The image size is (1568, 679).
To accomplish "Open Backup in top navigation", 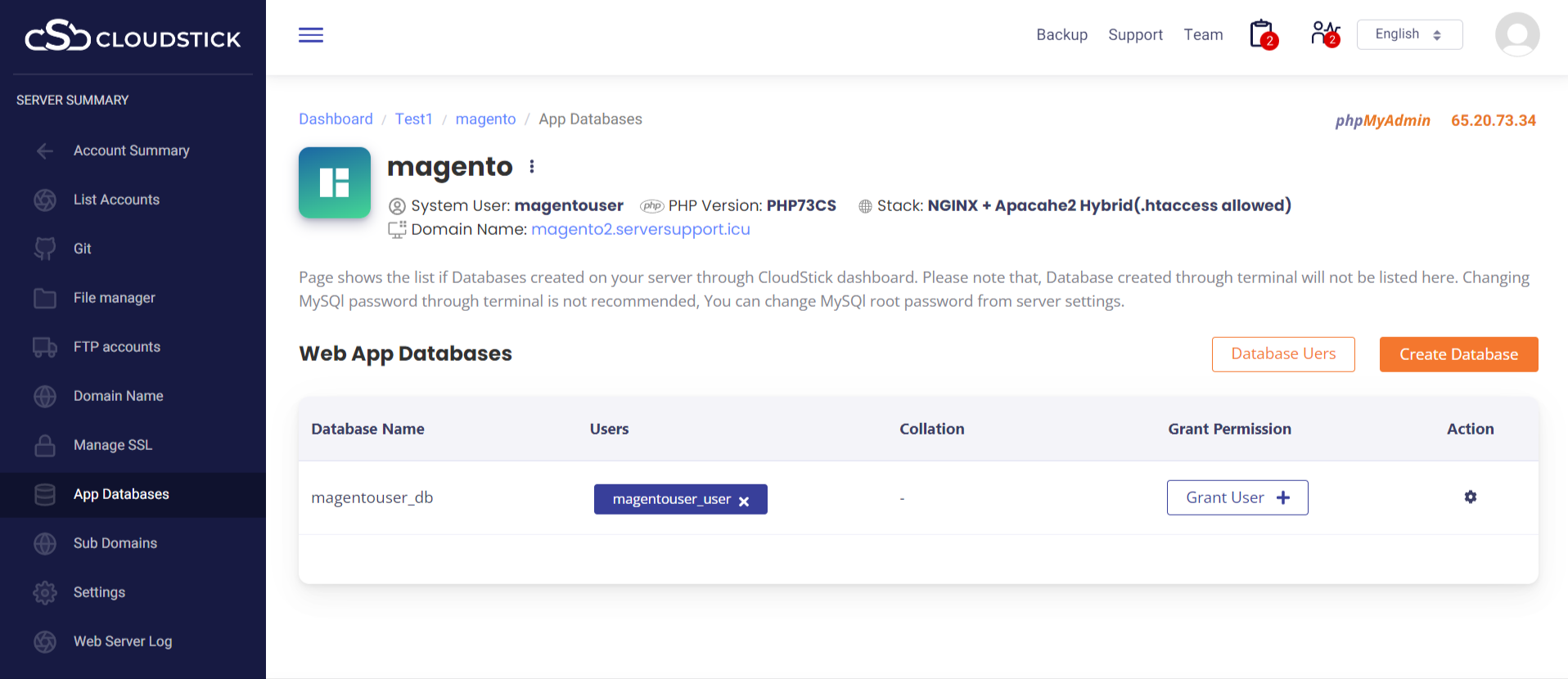I will (x=1061, y=34).
